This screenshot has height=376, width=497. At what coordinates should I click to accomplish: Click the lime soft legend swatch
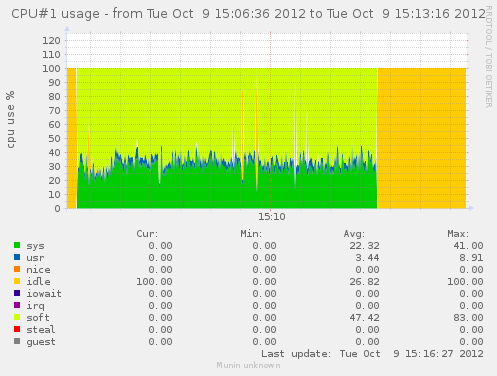[17, 317]
